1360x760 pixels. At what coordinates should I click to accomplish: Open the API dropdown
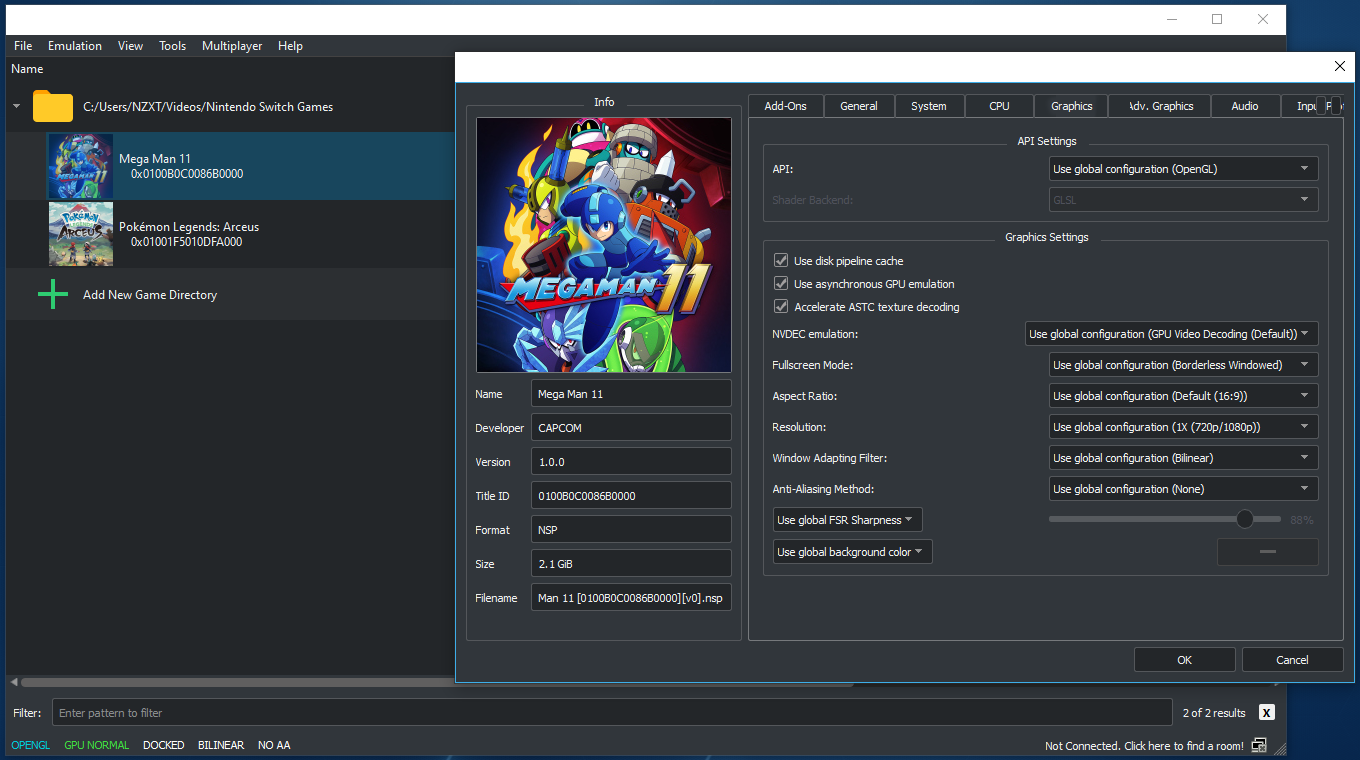click(1183, 169)
